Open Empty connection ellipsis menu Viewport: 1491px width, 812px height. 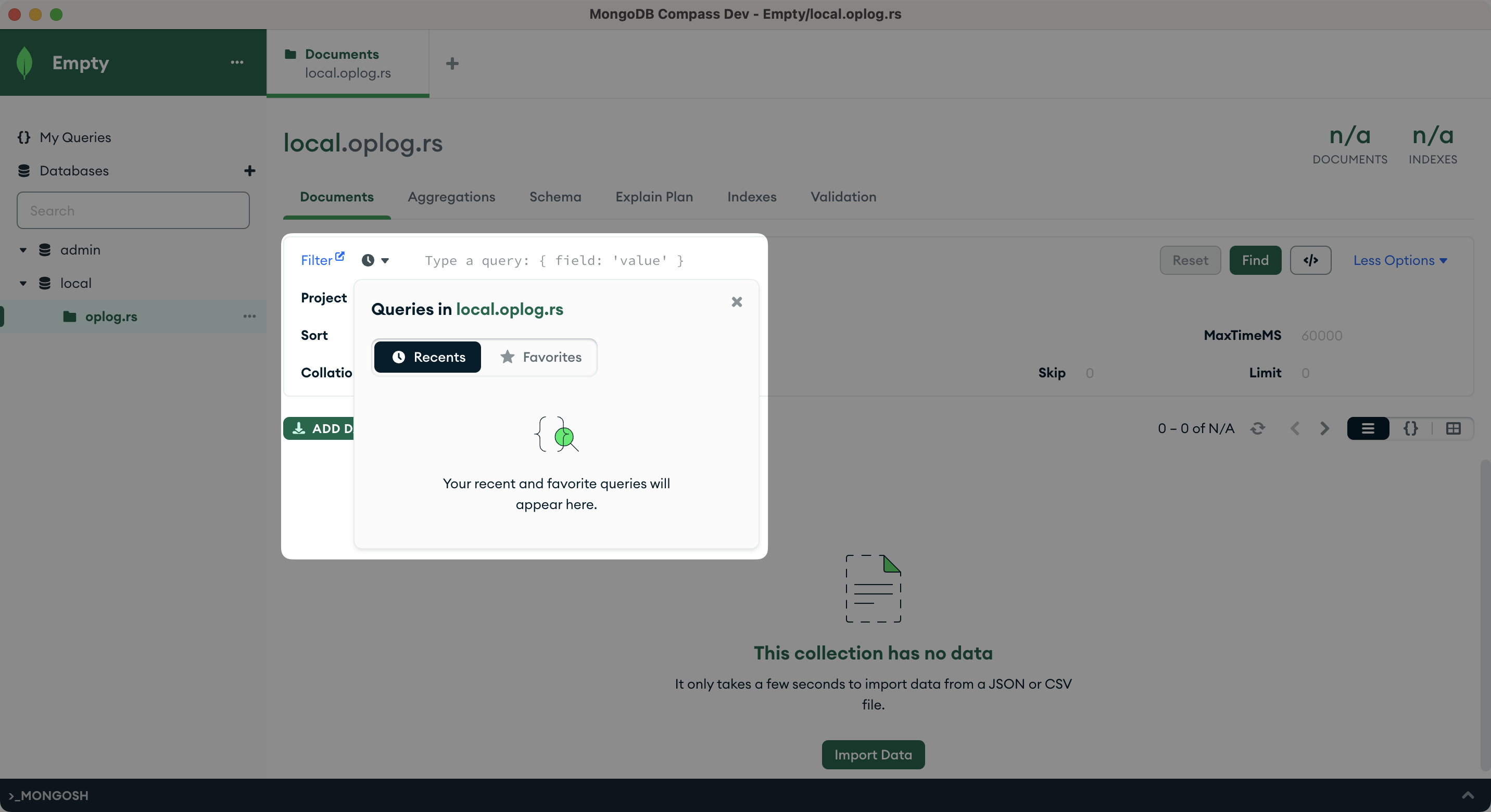[237, 62]
